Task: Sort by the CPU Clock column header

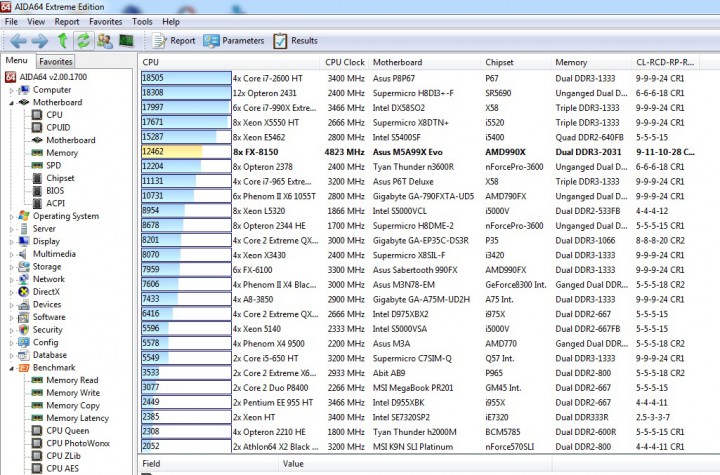Action: point(344,62)
